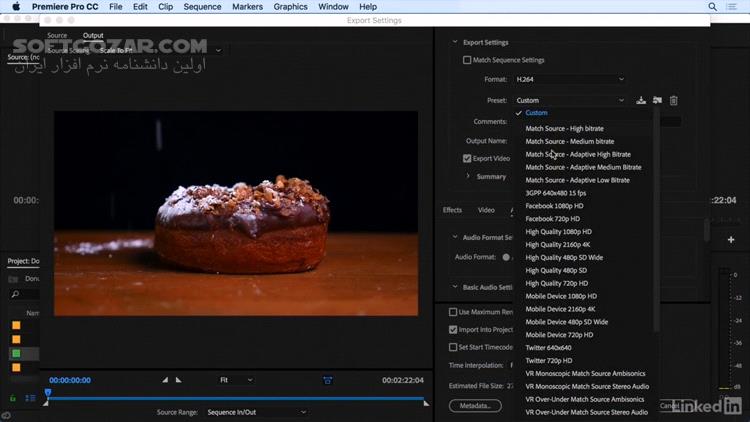Image resolution: width=750 pixels, height=422 pixels.
Task: Open the Effects tab
Action: click(x=452, y=210)
